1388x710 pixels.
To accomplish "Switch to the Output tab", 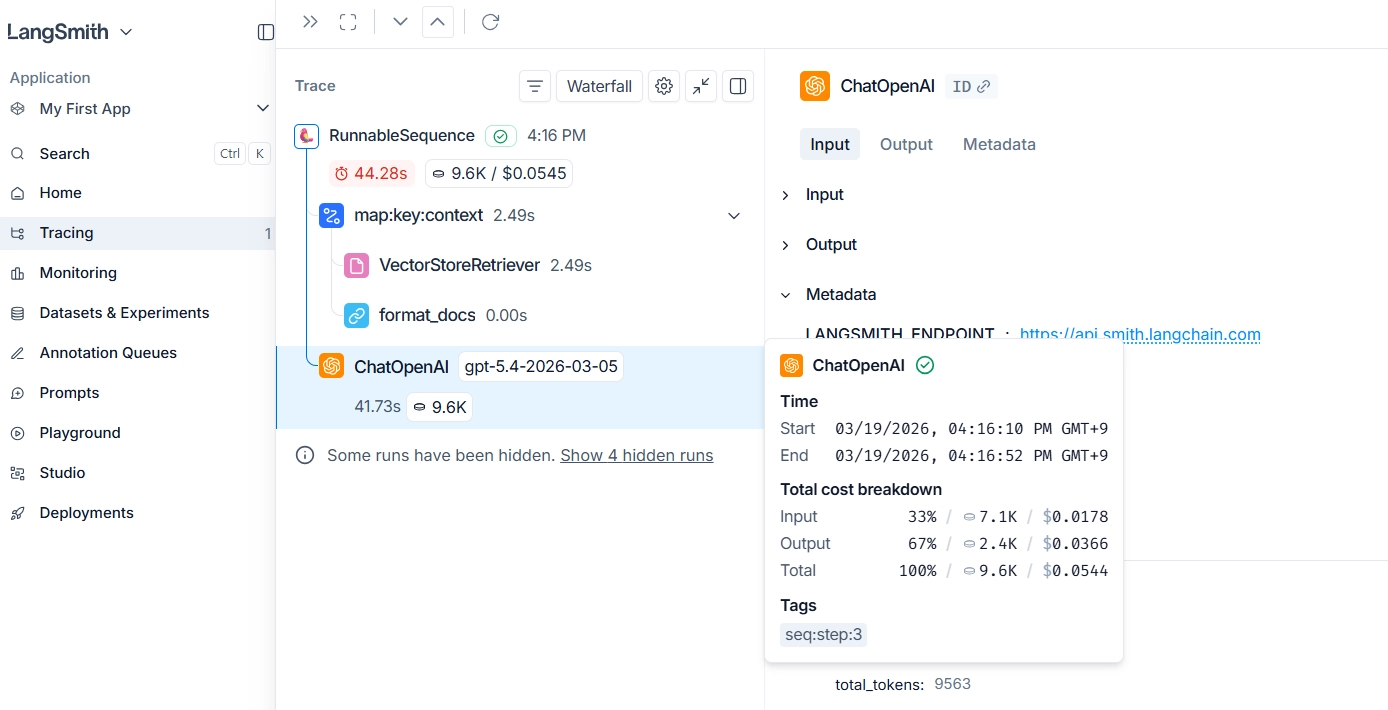I will click(x=906, y=144).
